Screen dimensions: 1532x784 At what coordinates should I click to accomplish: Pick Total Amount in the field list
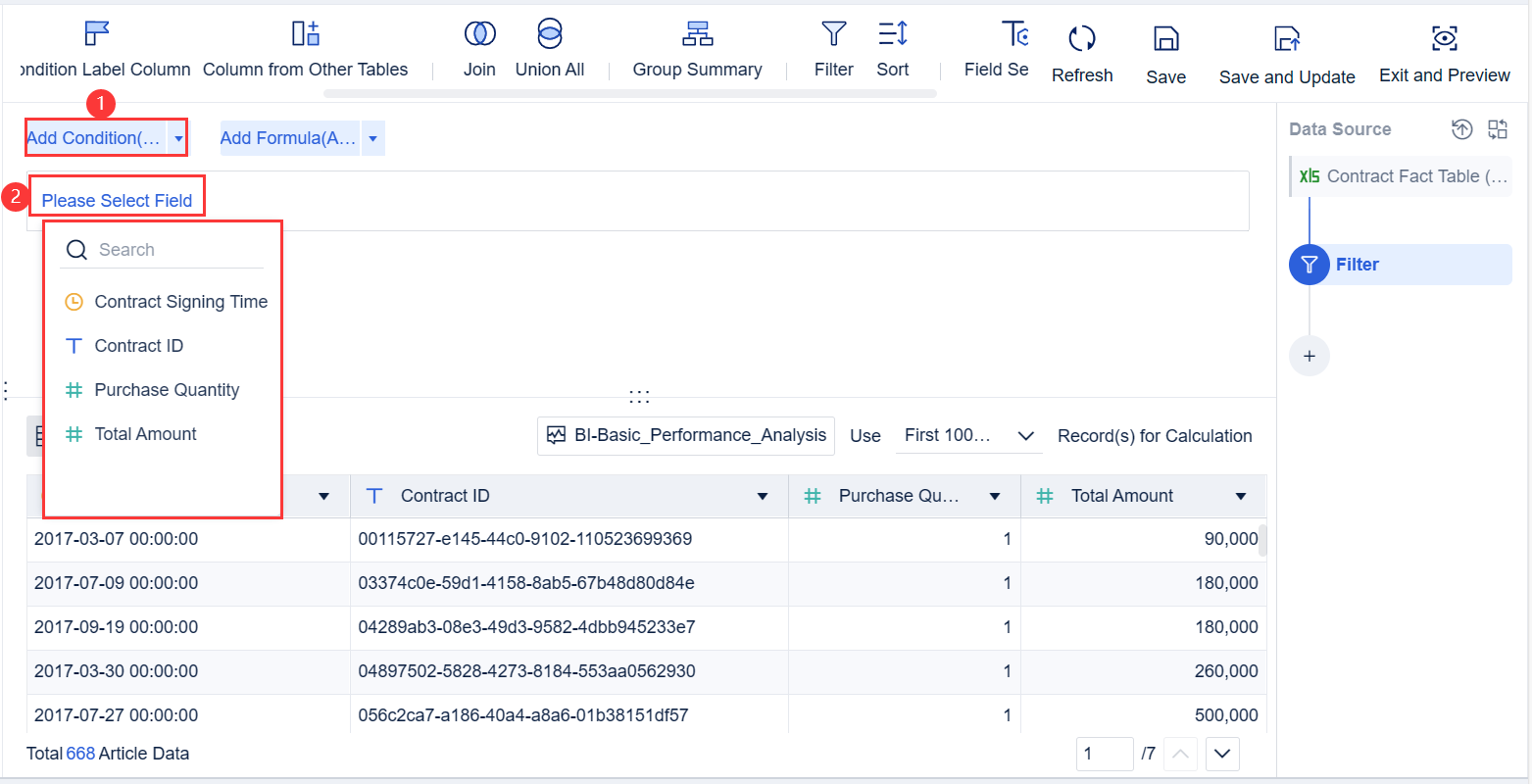point(145,434)
